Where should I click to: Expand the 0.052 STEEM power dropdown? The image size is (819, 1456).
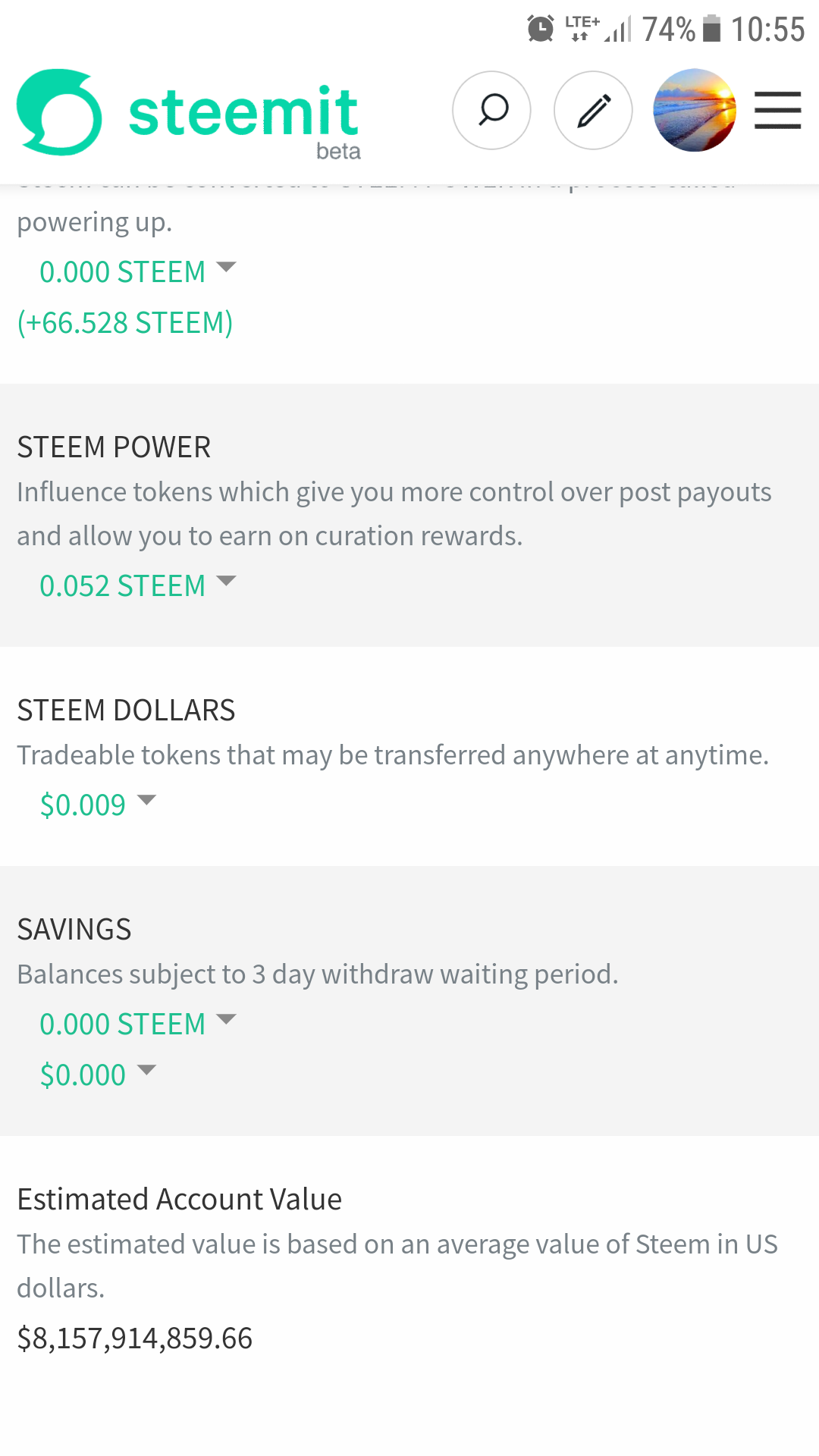coord(136,585)
